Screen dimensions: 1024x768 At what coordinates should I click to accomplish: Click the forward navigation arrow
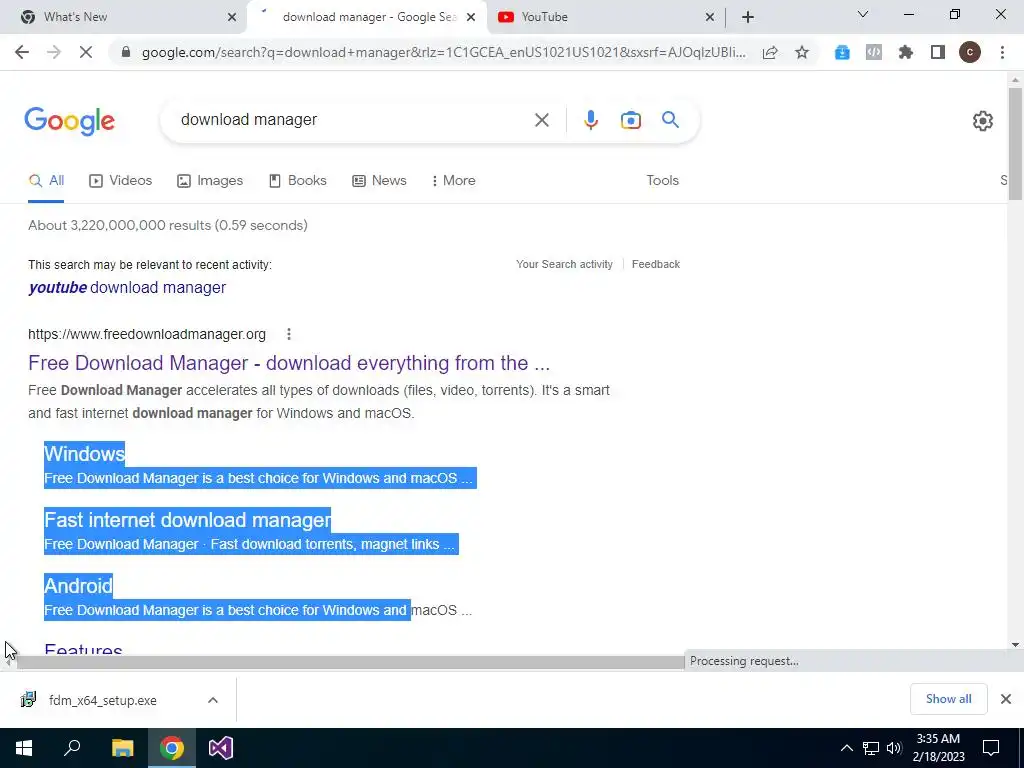pos(54,52)
